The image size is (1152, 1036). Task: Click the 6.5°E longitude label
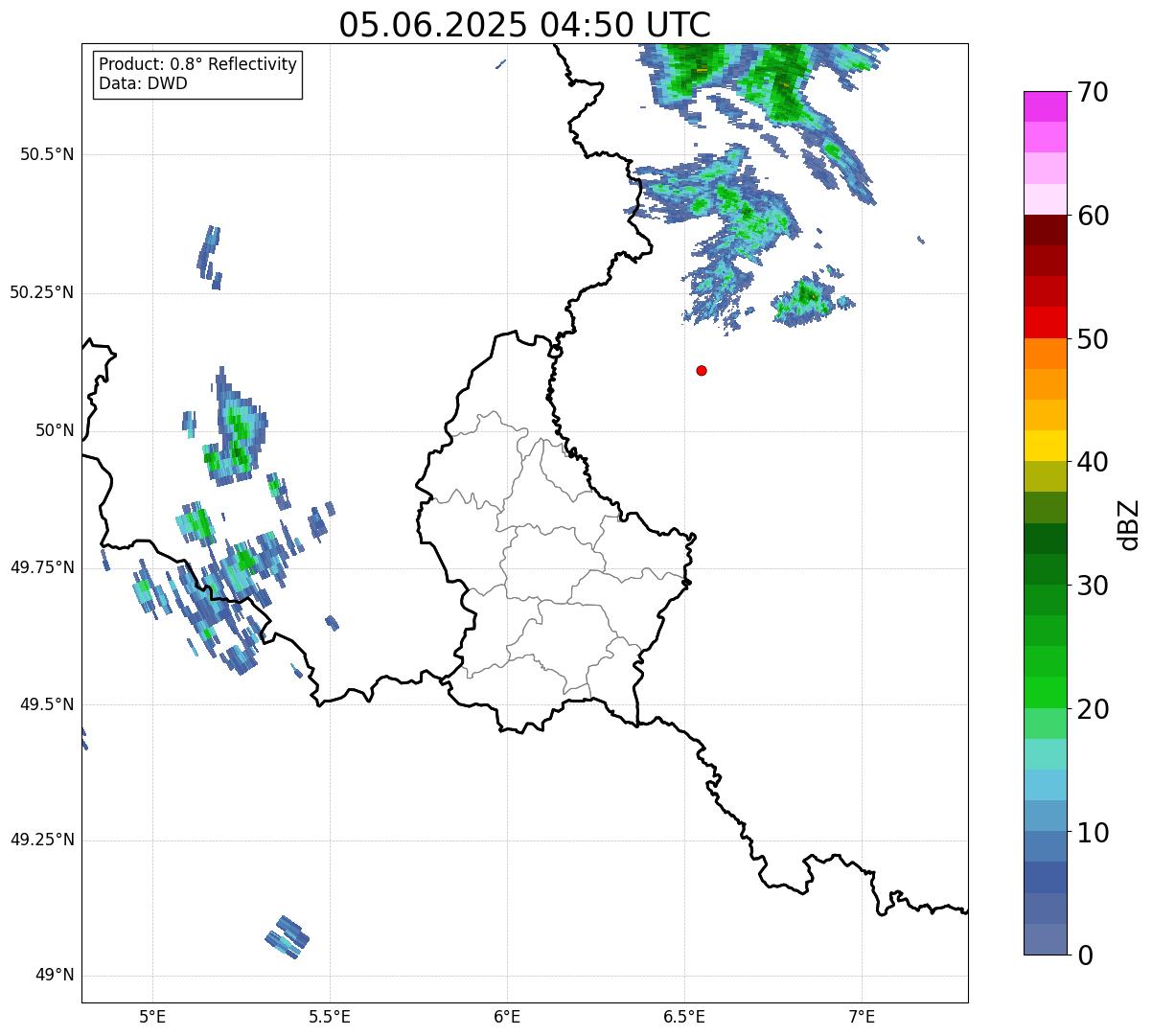[x=684, y=1016]
